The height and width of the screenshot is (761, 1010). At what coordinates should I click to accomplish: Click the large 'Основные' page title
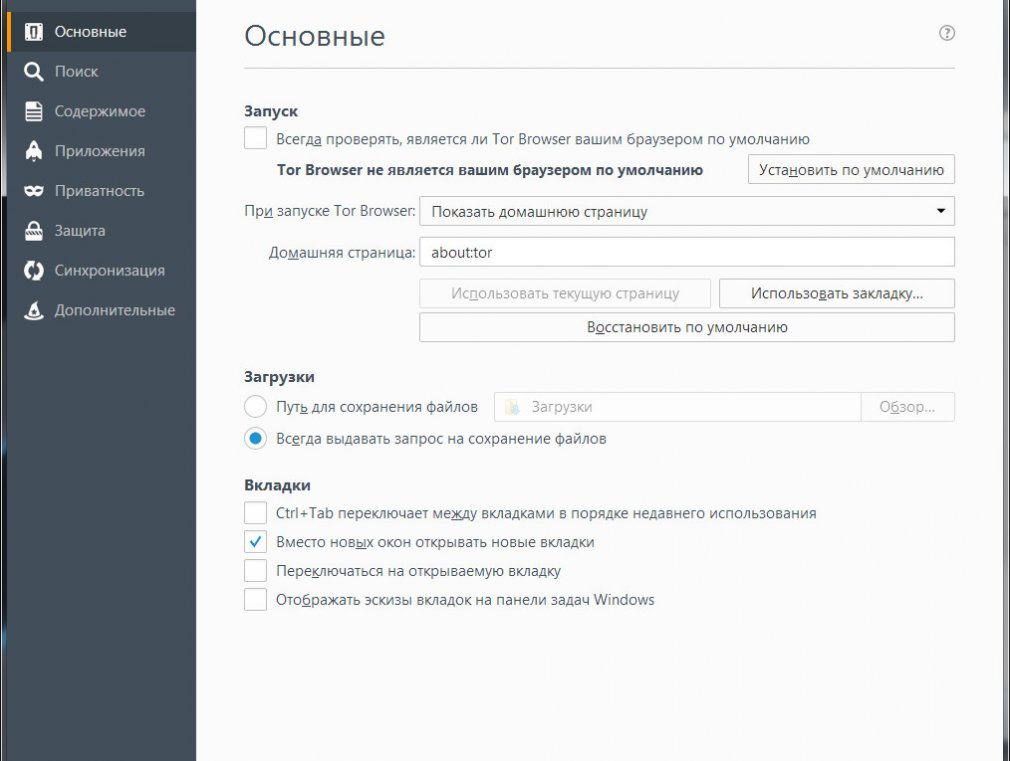(x=314, y=35)
